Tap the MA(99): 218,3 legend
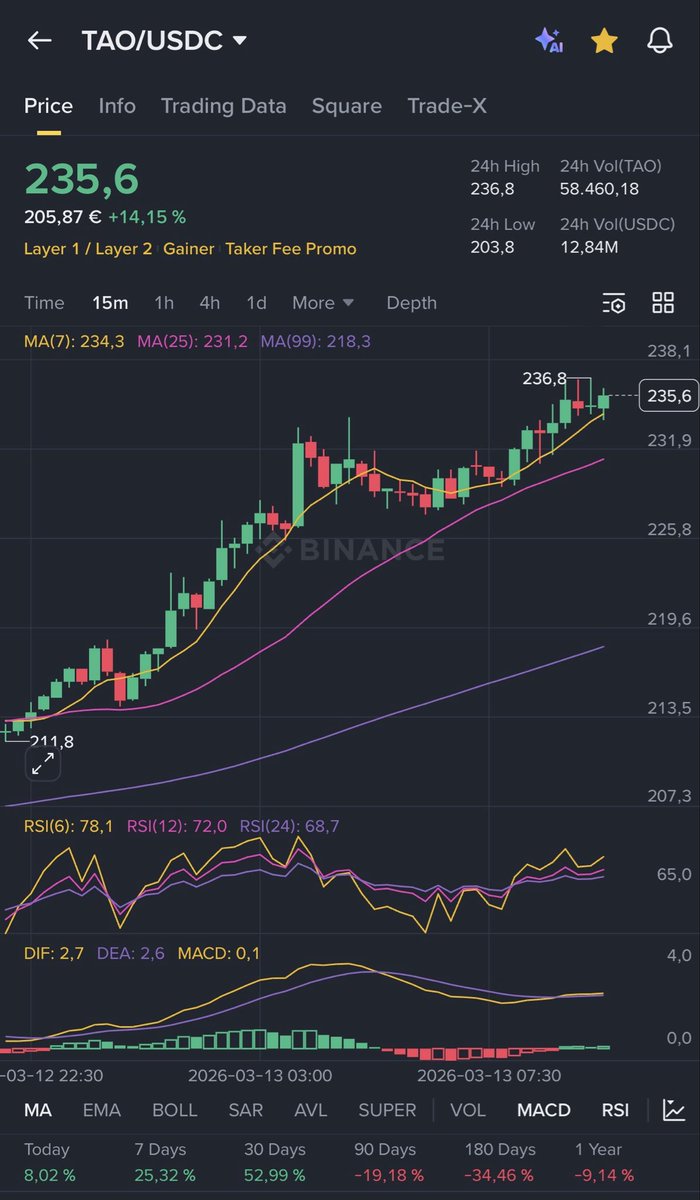This screenshot has width=700, height=1200. [316, 341]
